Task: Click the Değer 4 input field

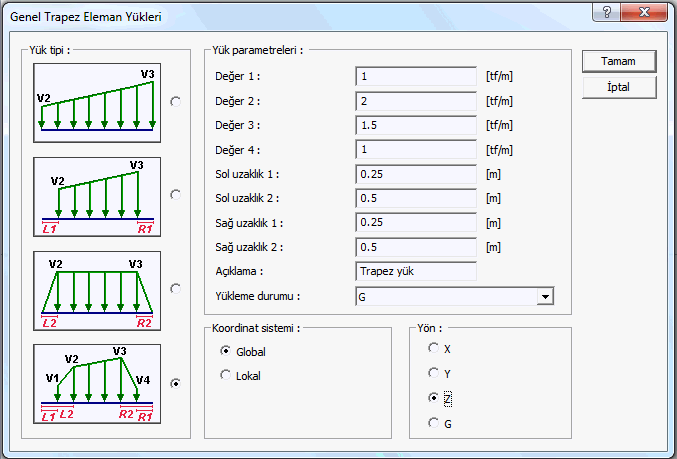Action: coord(416,149)
